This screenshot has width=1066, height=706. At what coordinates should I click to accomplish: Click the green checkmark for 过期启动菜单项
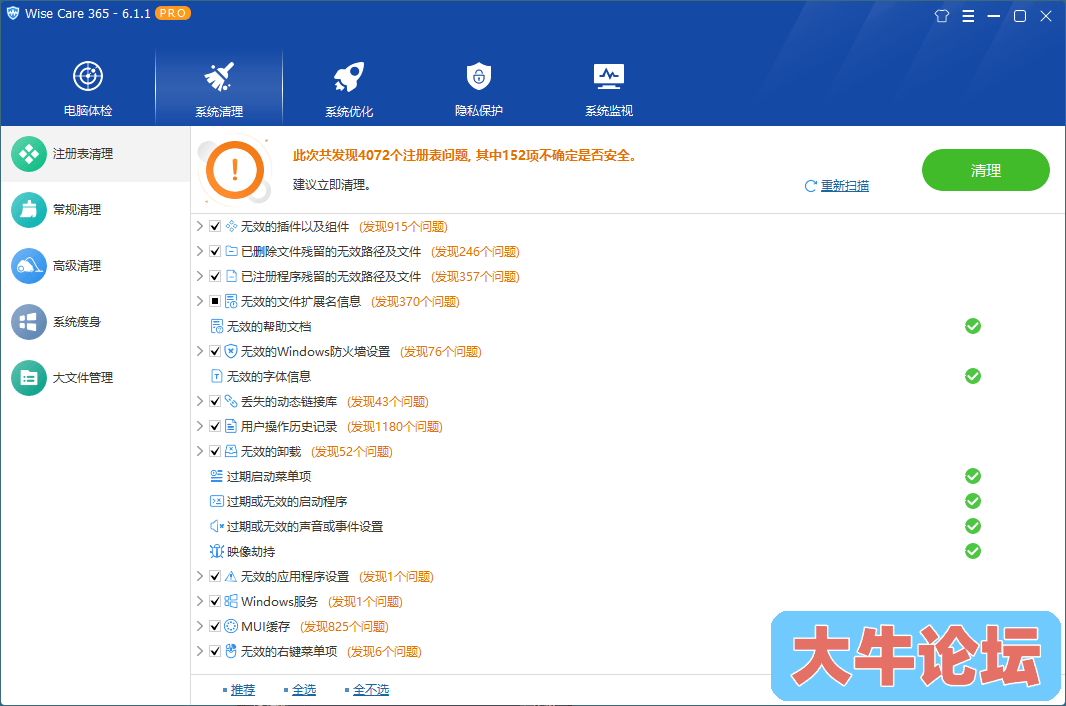pyautogui.click(x=973, y=476)
